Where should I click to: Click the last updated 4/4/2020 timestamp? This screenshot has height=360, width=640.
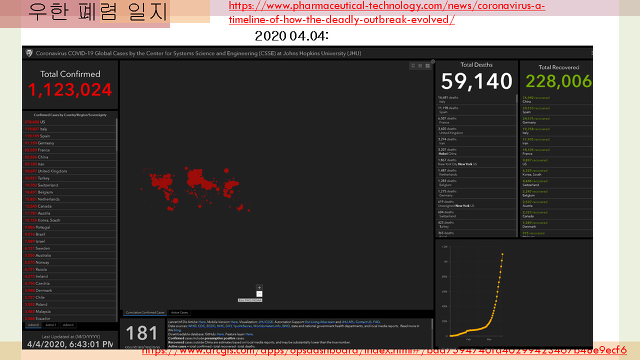coord(70,344)
